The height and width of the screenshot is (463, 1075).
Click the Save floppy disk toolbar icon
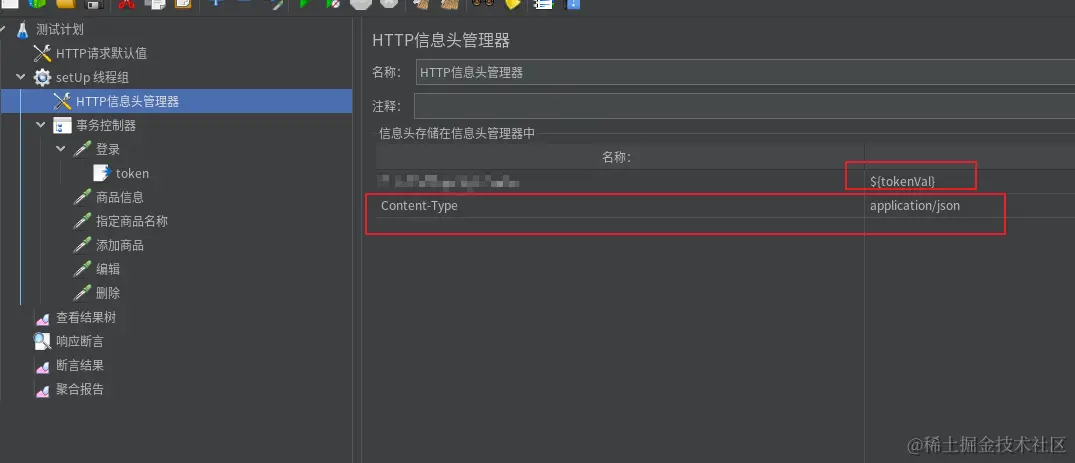[95, 3]
